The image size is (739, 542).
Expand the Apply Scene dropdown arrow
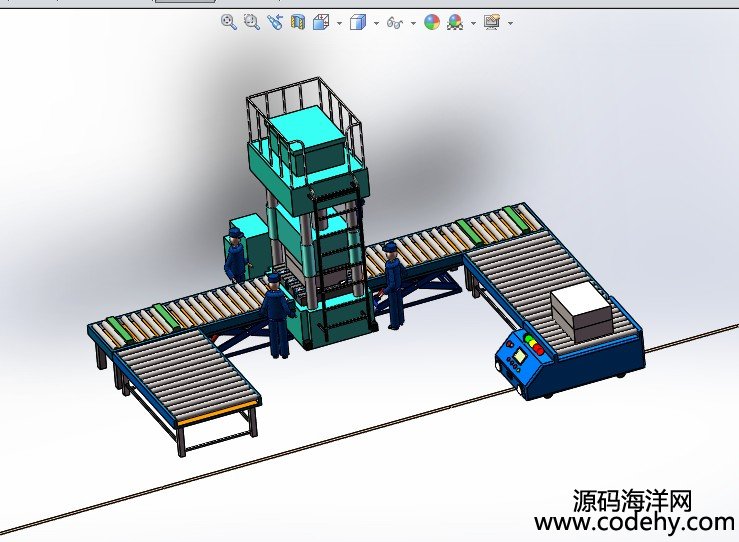(x=473, y=23)
